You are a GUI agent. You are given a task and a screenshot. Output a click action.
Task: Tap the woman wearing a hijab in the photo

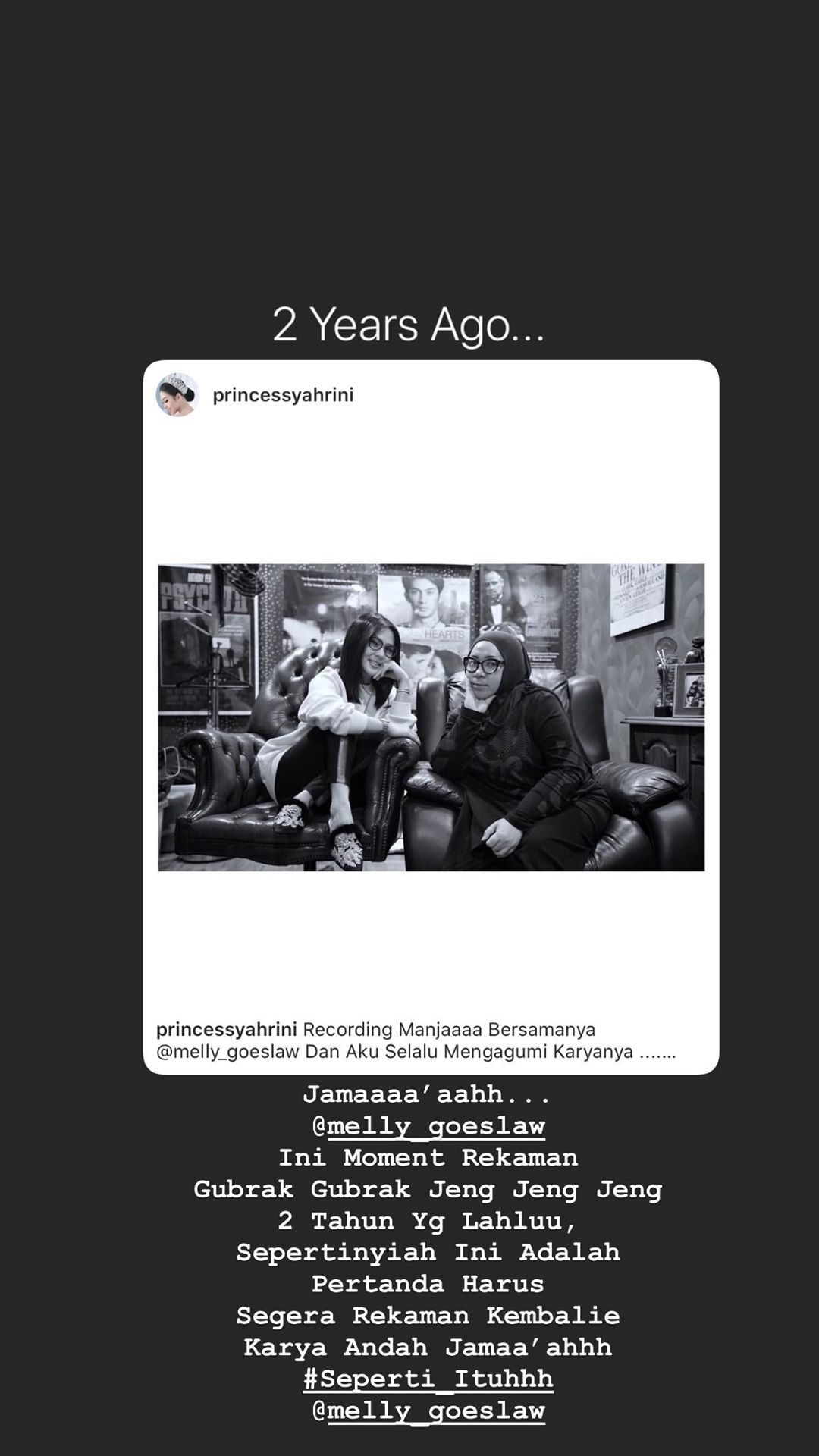(x=516, y=751)
